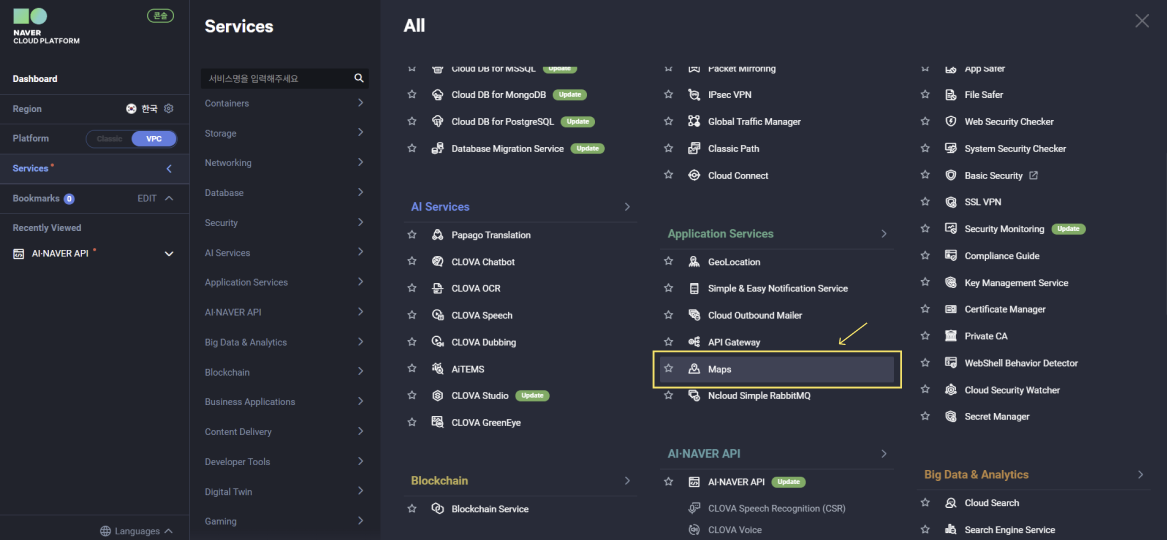Click the CLOVA Speech icon
Screen dimensions: 1167x540
pyautogui.click(x=438, y=315)
